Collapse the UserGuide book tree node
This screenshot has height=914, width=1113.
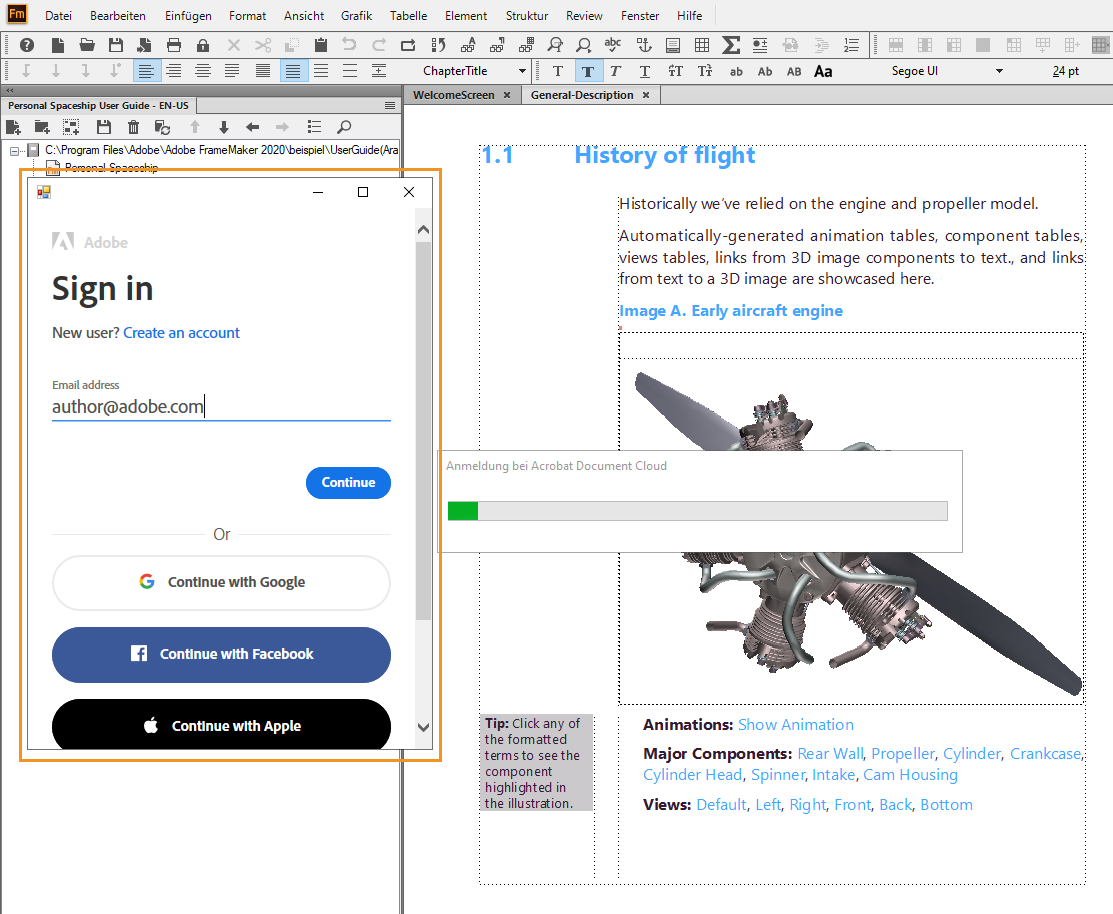click(x=15, y=150)
